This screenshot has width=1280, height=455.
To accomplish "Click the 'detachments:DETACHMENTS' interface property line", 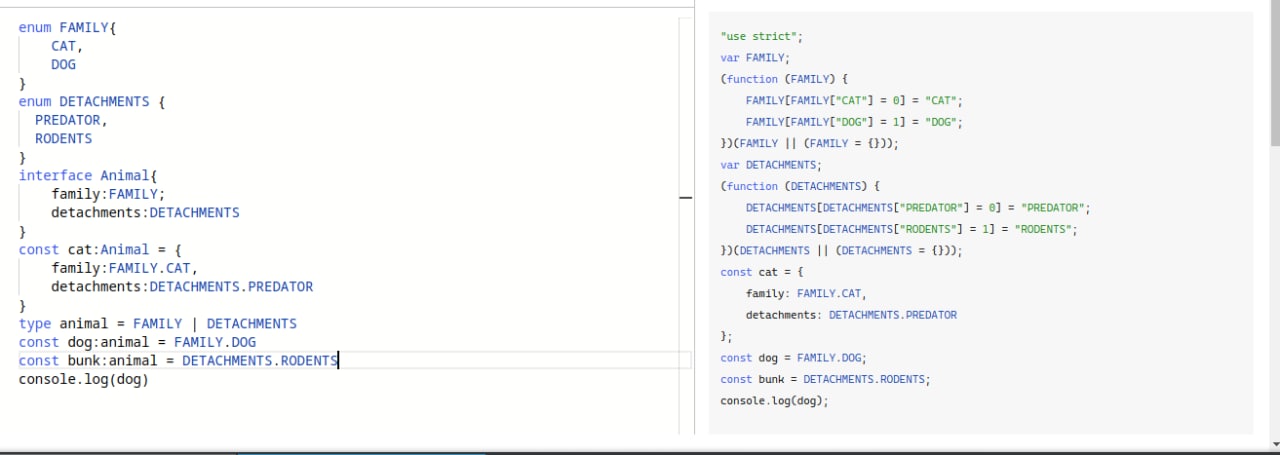I will tap(145, 213).
